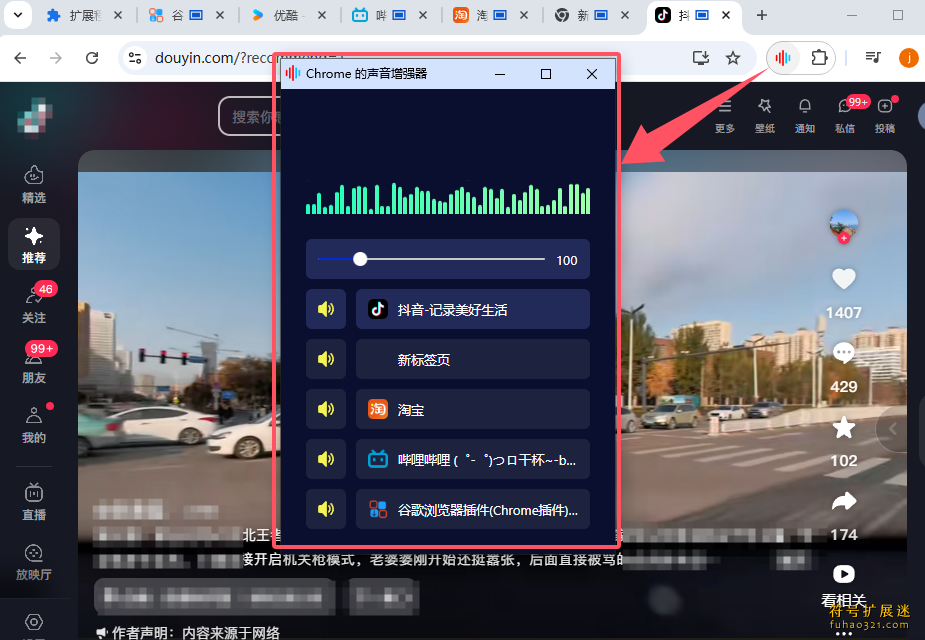The image size is (925, 640).
Task: Open the media control icon in Chrome toolbar
Action: pos(873,58)
